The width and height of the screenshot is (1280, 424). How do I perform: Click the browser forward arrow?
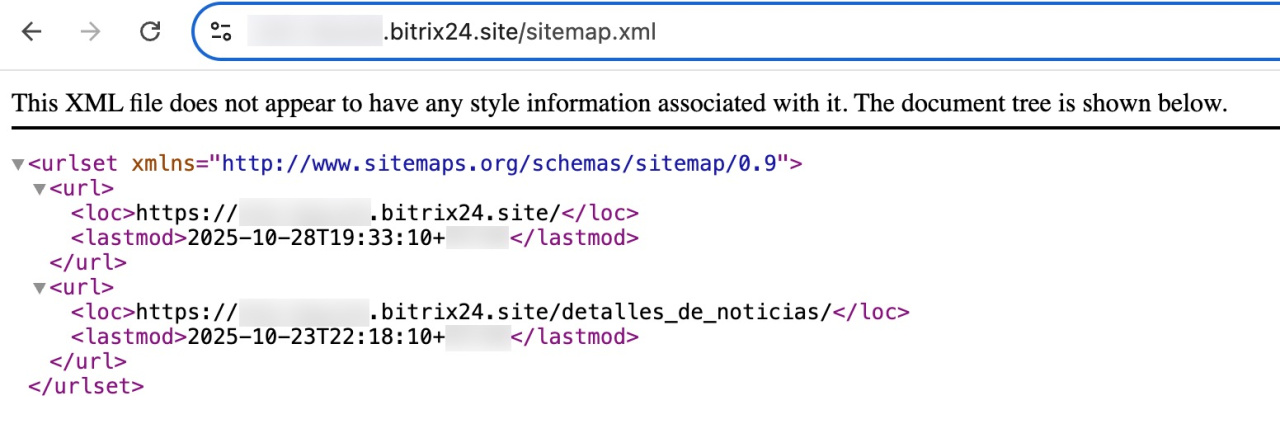(x=91, y=32)
